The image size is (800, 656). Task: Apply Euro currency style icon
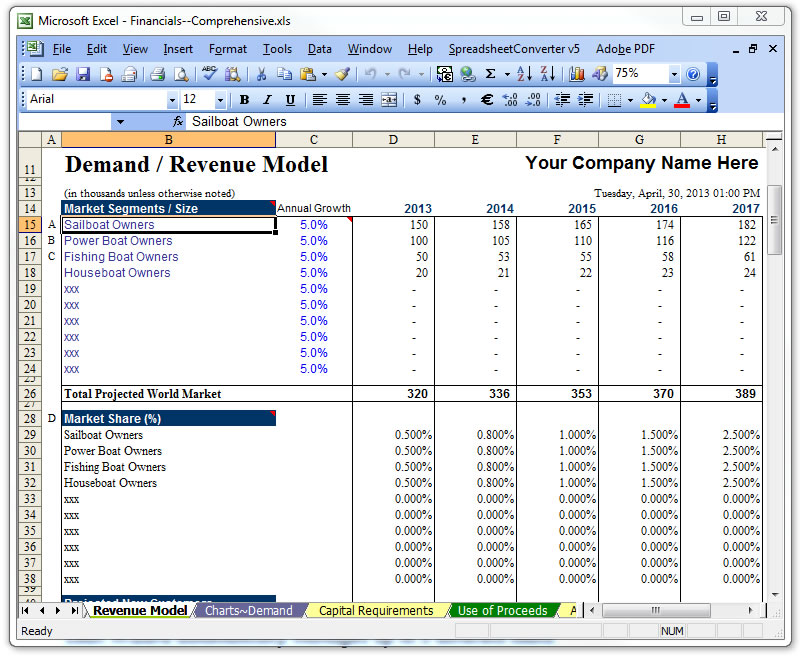[x=487, y=100]
